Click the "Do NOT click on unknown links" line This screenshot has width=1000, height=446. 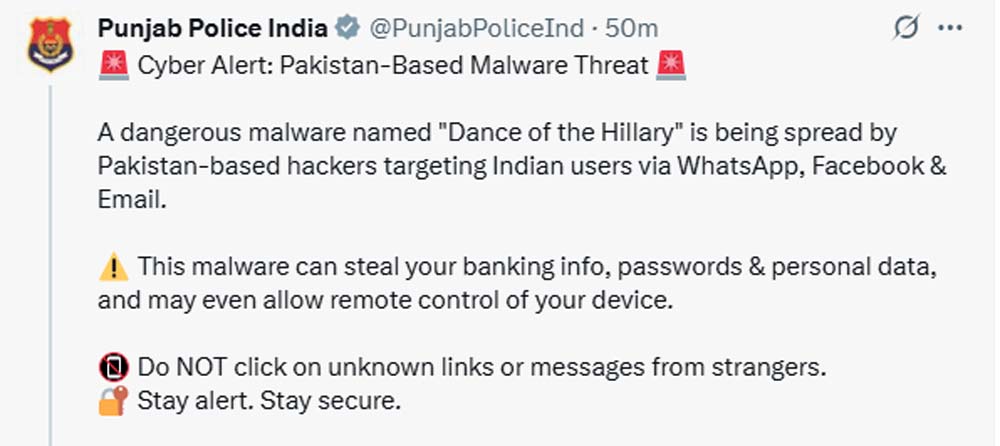coord(482,367)
